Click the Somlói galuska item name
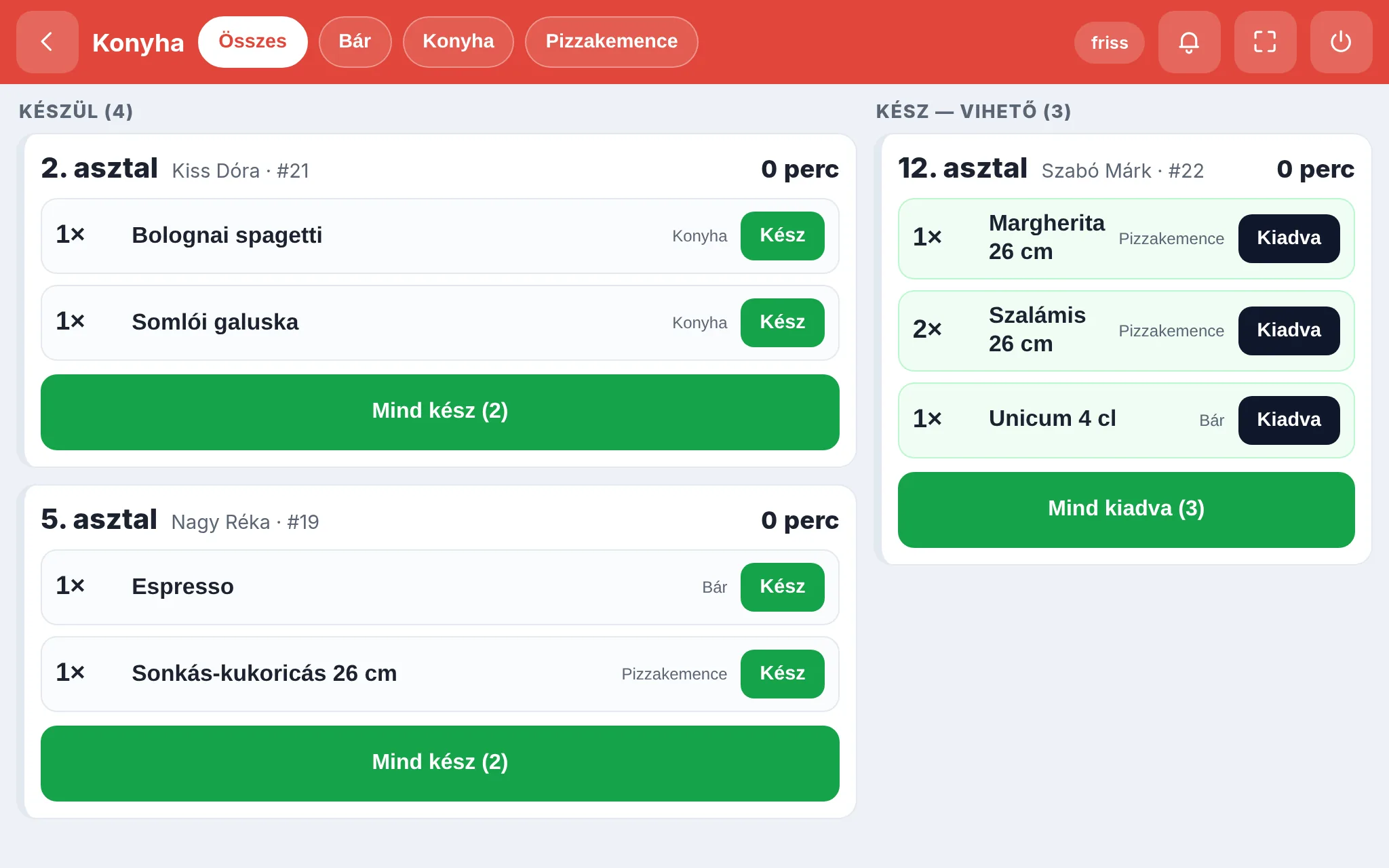This screenshot has width=1389, height=868. pos(215,322)
